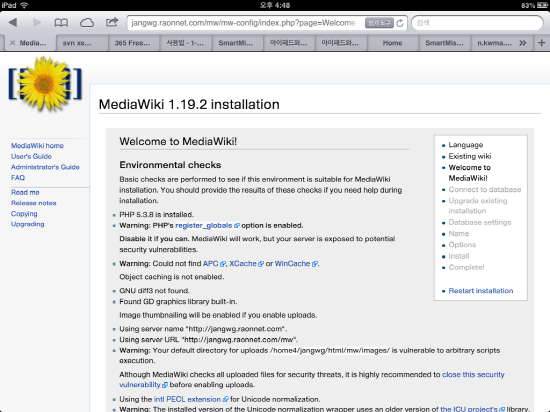Click the WinCache link

(x=296, y=264)
